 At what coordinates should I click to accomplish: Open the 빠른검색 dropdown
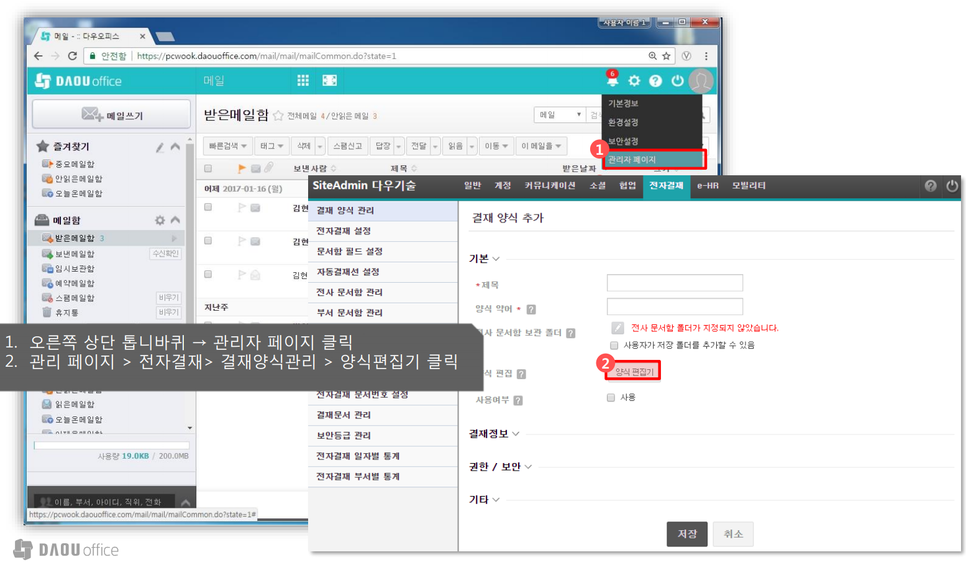click(227, 146)
